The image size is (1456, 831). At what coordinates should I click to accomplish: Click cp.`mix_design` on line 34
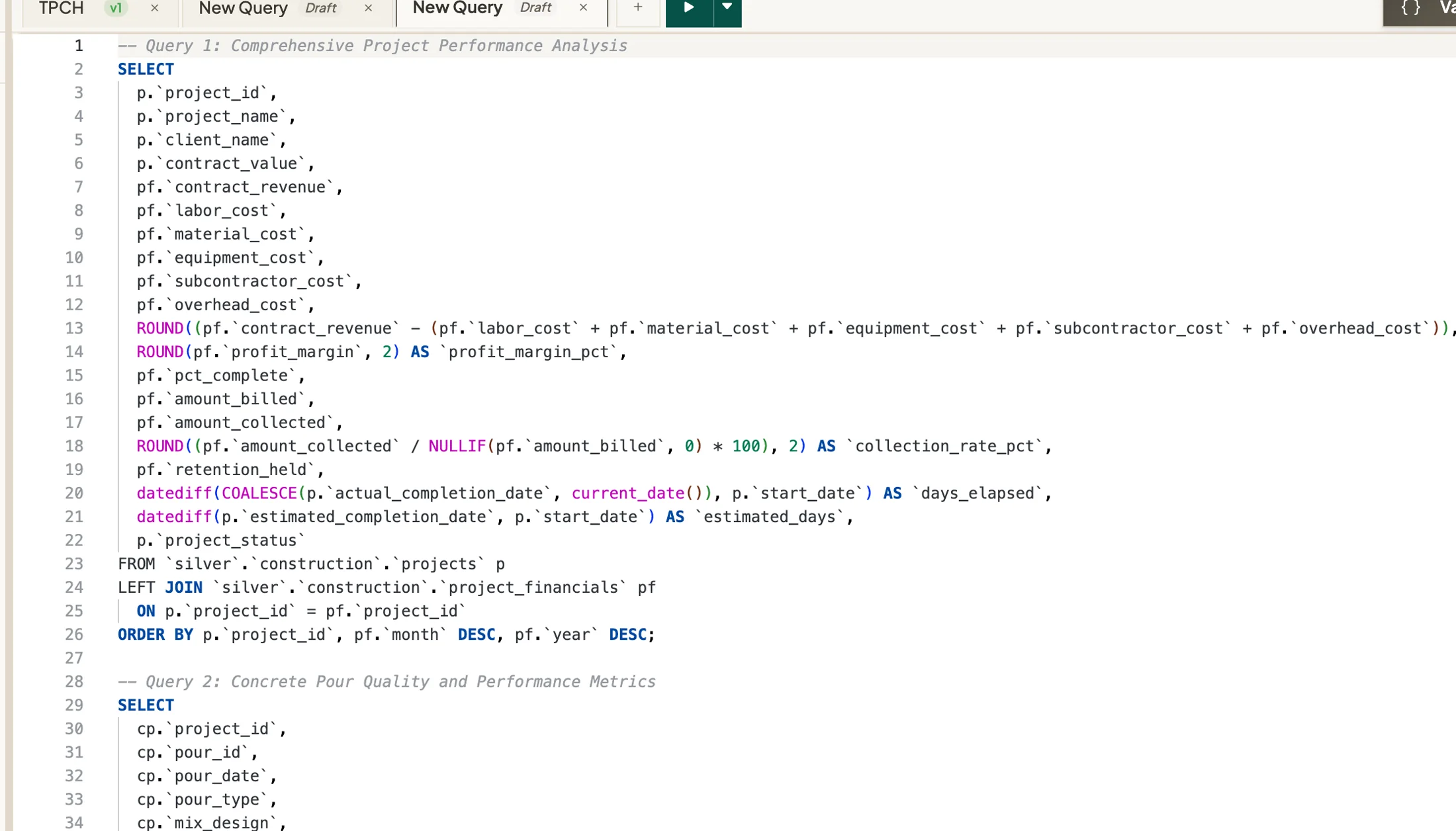pyautogui.click(x=211, y=823)
